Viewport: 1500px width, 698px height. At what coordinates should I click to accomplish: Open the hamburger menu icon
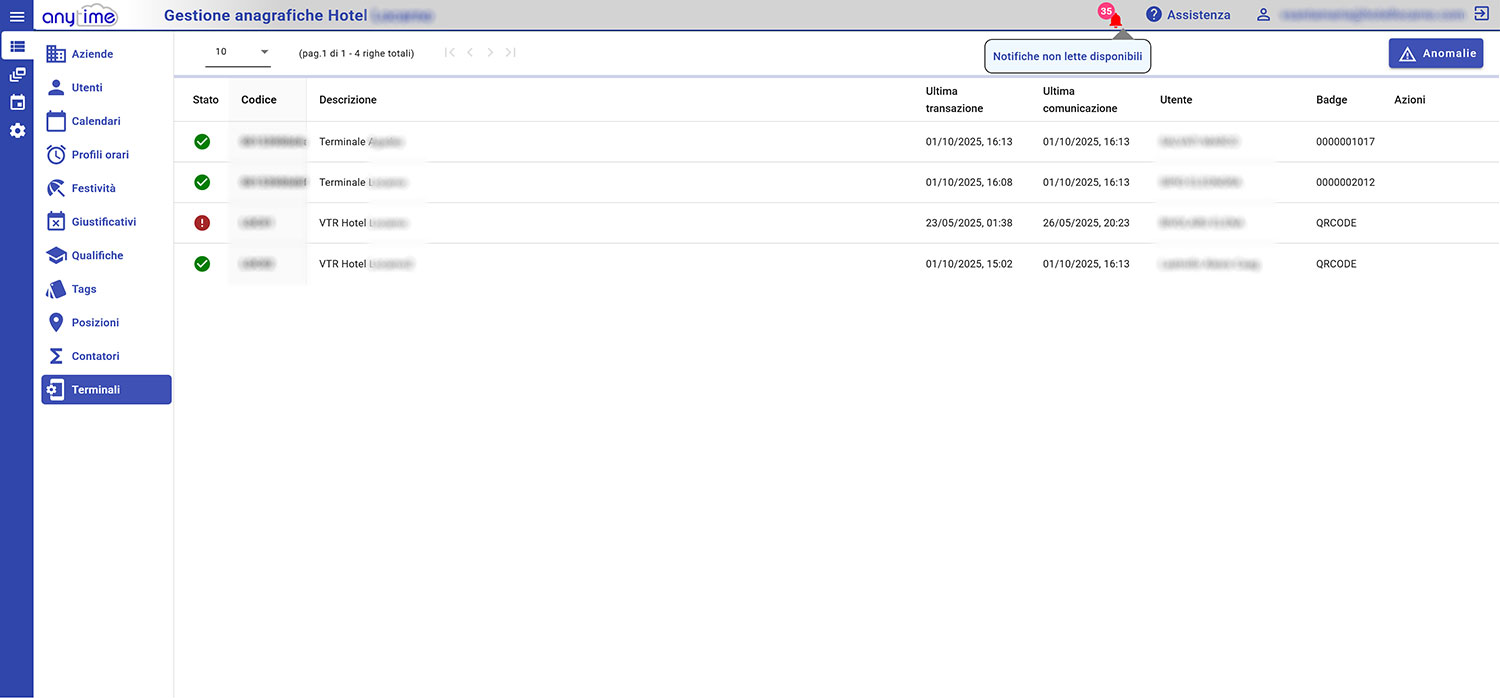point(16,16)
